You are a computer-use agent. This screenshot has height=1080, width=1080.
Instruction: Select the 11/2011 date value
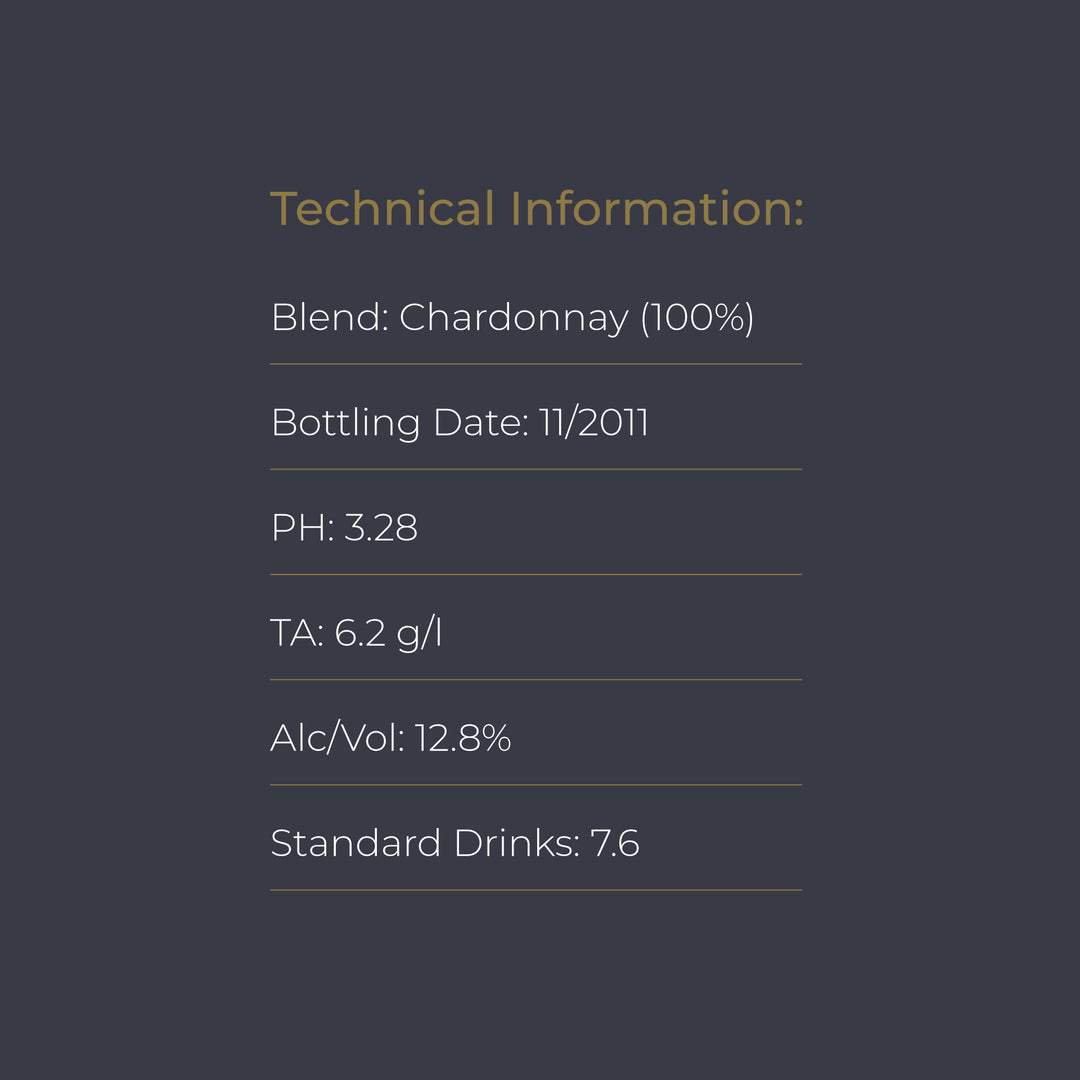point(594,423)
